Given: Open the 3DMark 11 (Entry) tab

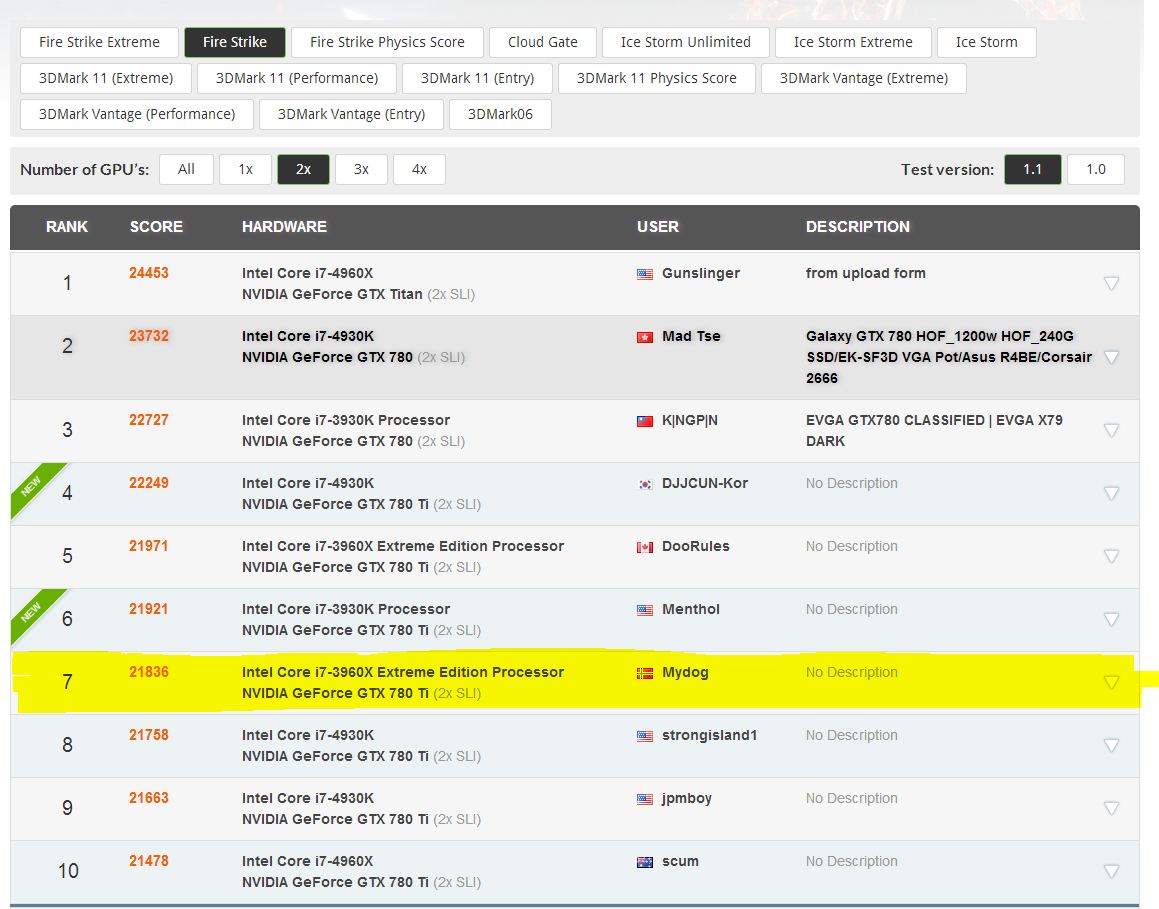Looking at the screenshot, I should [x=477, y=78].
